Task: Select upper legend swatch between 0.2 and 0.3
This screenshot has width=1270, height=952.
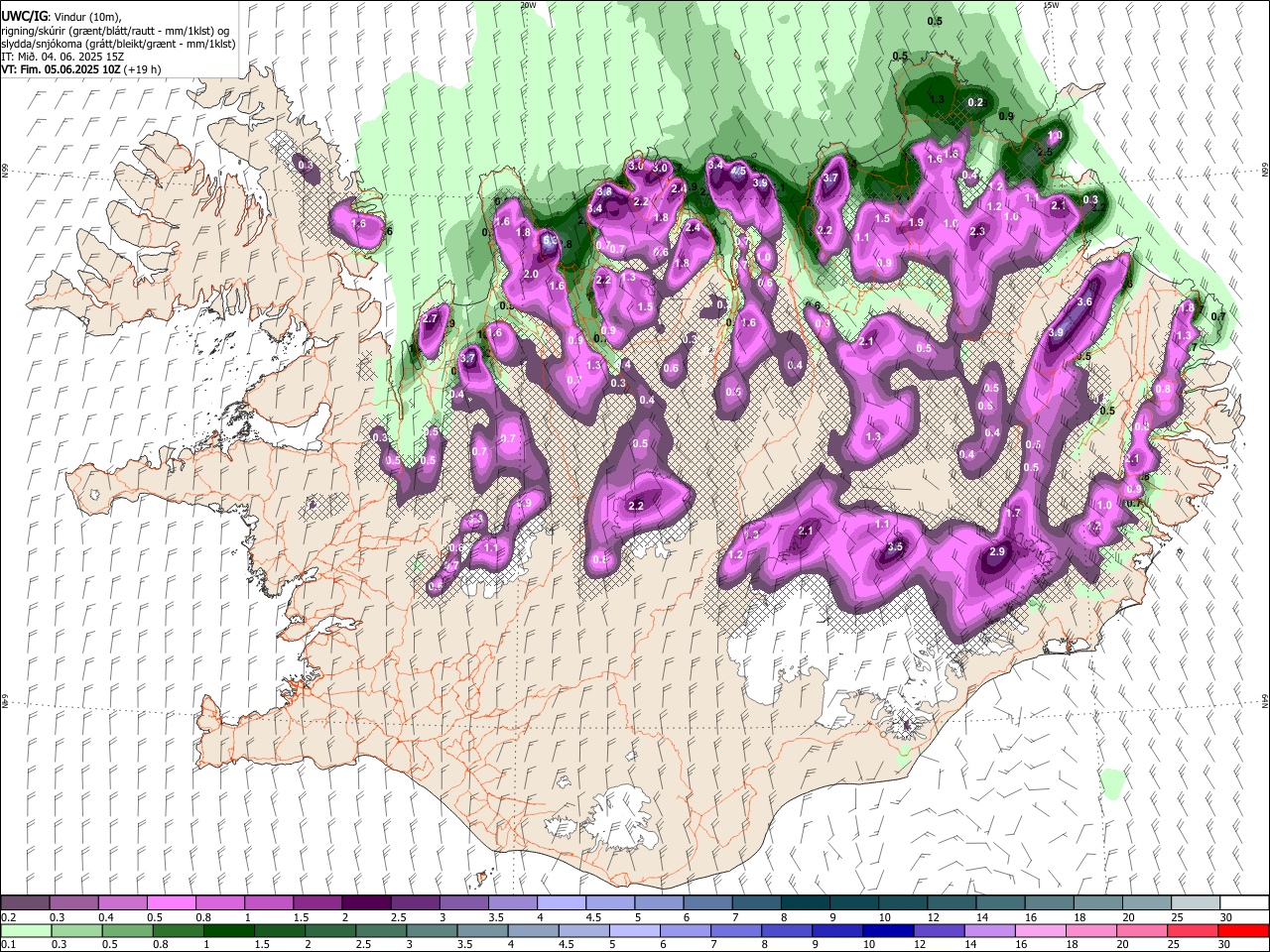Action: coord(25,902)
